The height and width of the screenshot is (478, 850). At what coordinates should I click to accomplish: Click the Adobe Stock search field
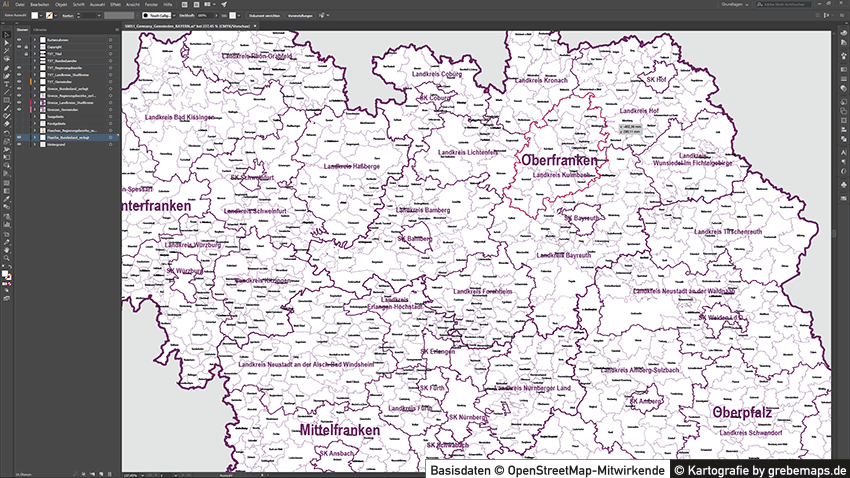click(x=783, y=5)
